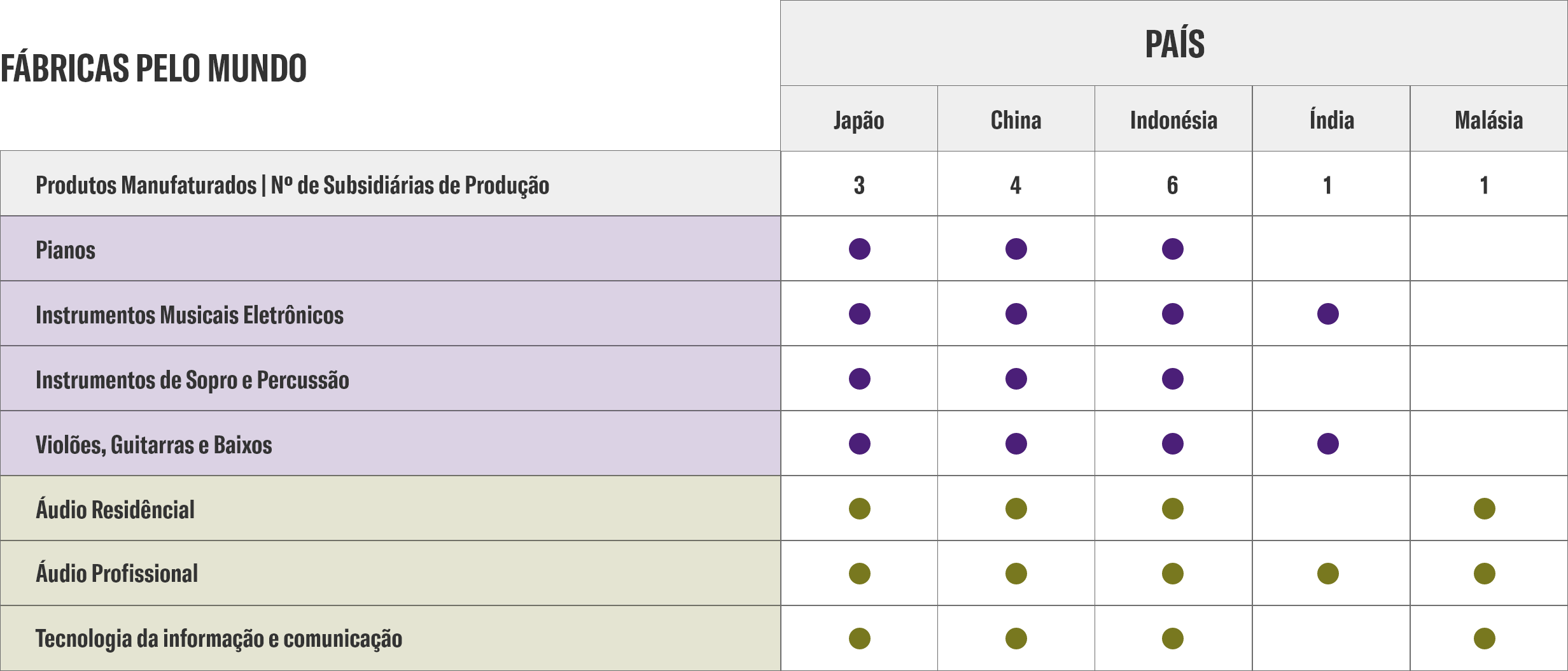Click the Áudio Profissional dot under Japão
The height and width of the screenshot is (671, 1568).
pos(859,574)
